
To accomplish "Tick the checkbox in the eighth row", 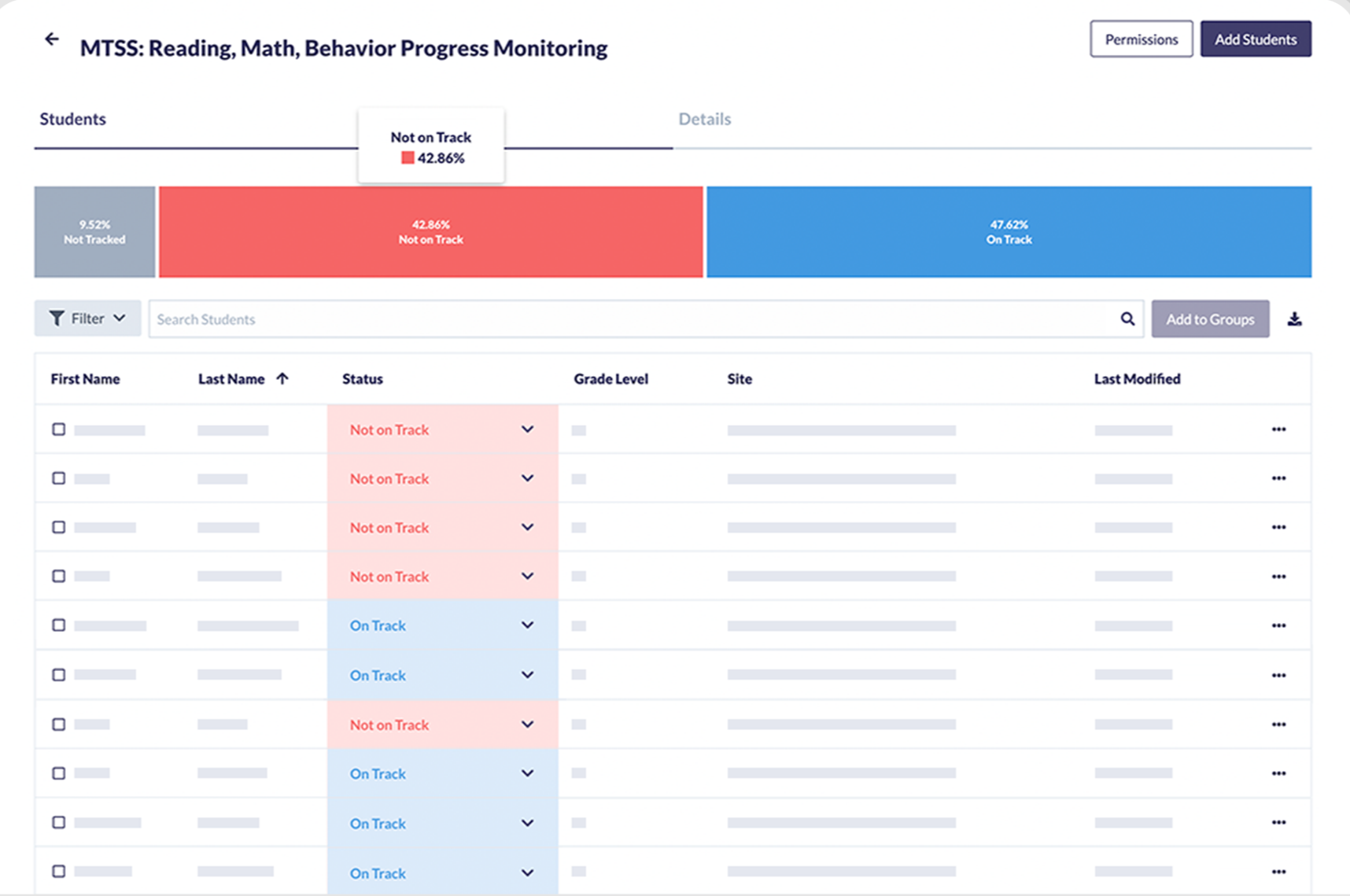I will tap(59, 773).
